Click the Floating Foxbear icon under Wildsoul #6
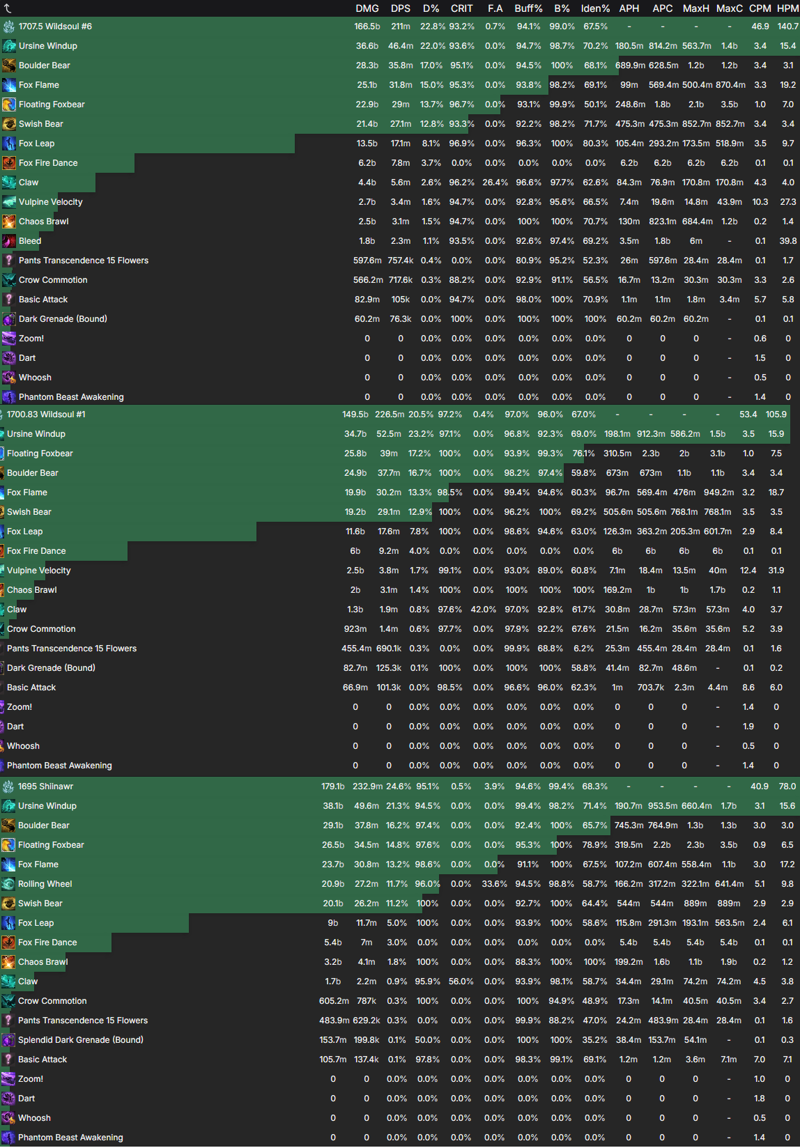The width and height of the screenshot is (800, 1148). coord(9,105)
